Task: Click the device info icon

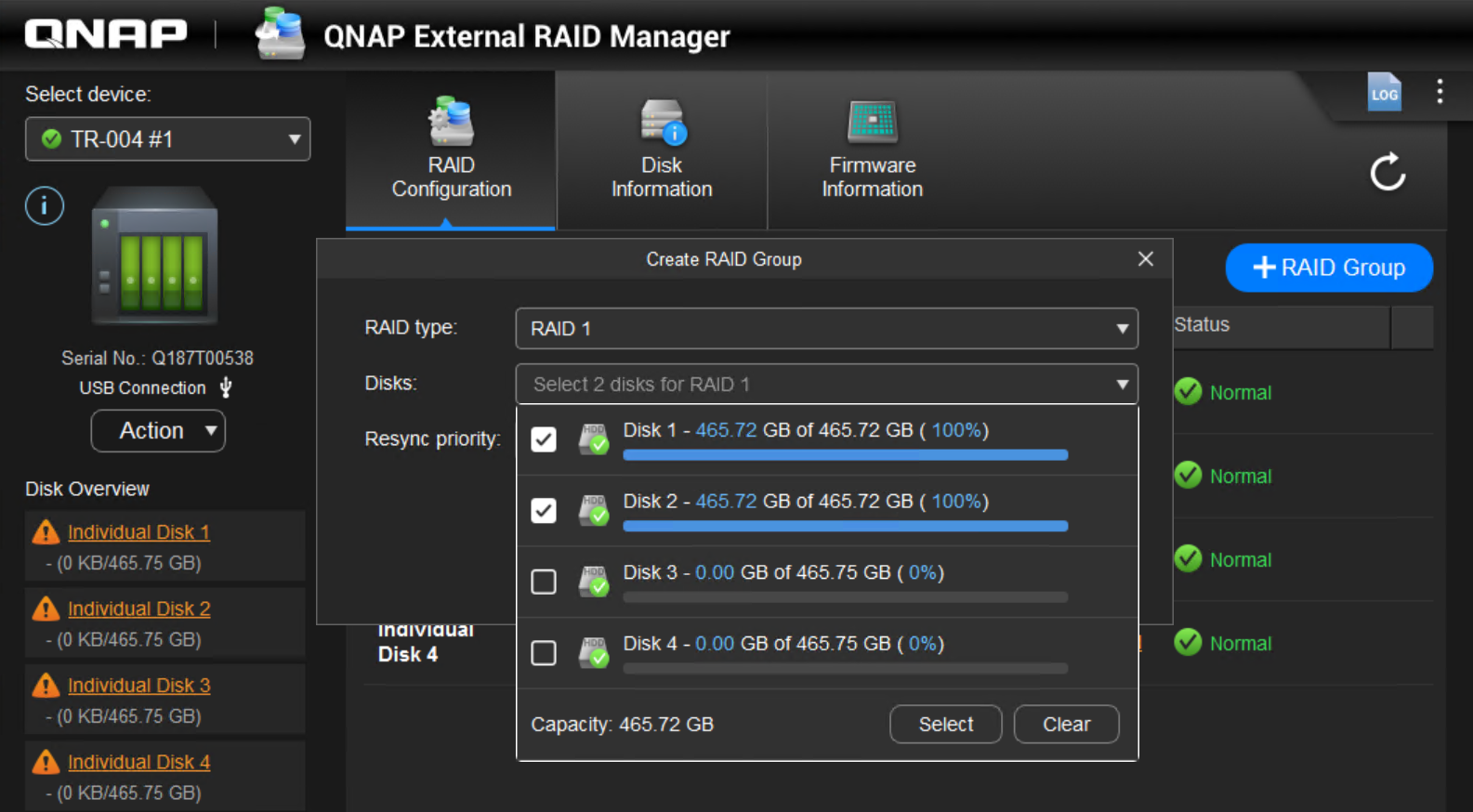Action: coord(45,205)
